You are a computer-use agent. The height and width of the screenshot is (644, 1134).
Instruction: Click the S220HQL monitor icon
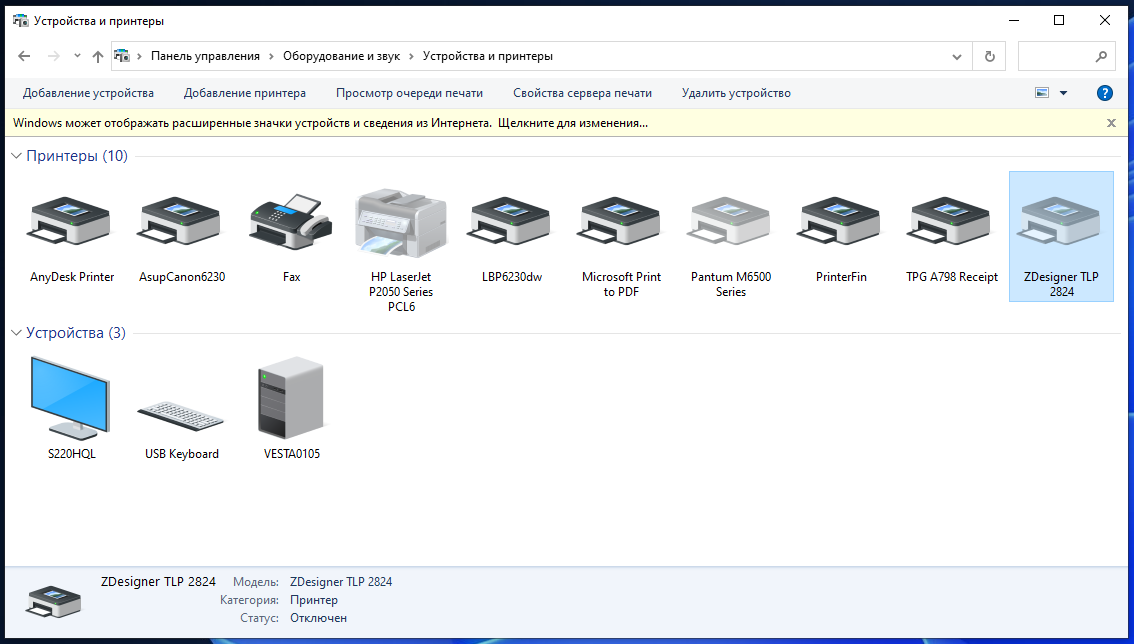pyautogui.click(x=70, y=398)
